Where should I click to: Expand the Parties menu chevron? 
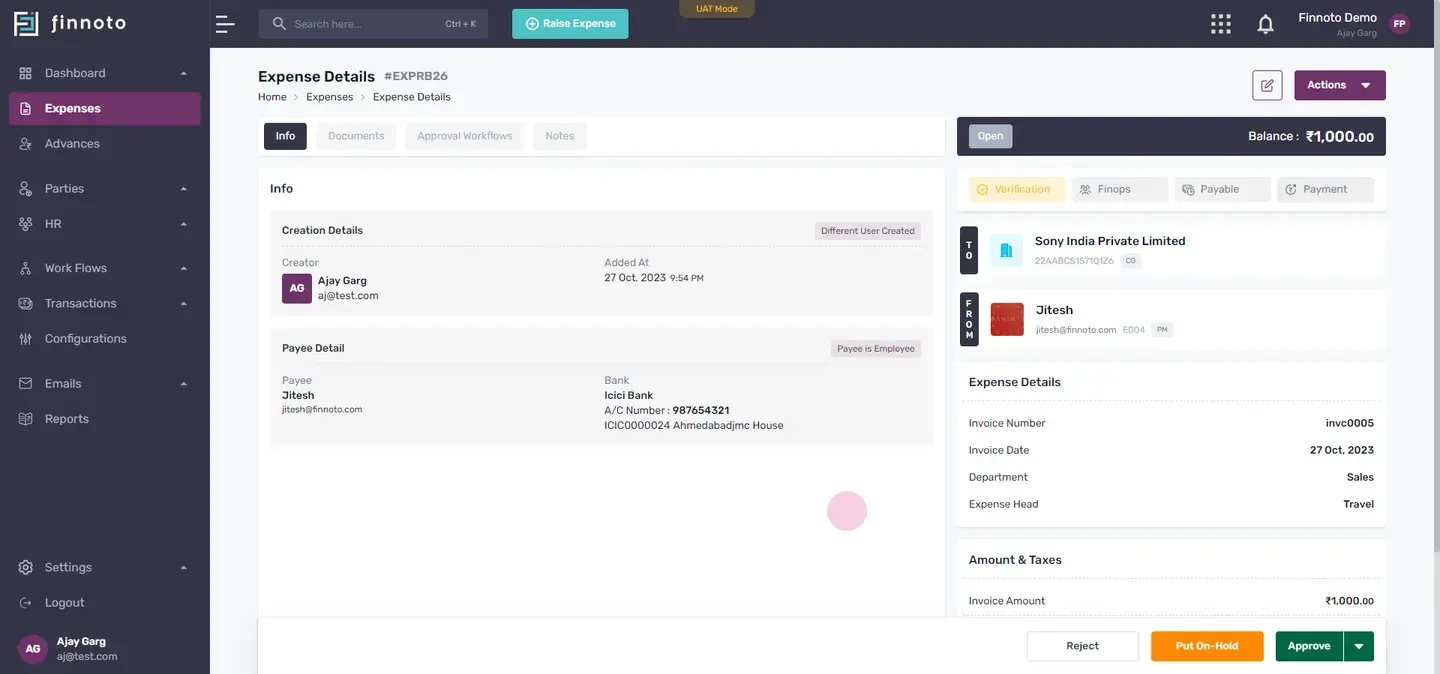(184, 189)
